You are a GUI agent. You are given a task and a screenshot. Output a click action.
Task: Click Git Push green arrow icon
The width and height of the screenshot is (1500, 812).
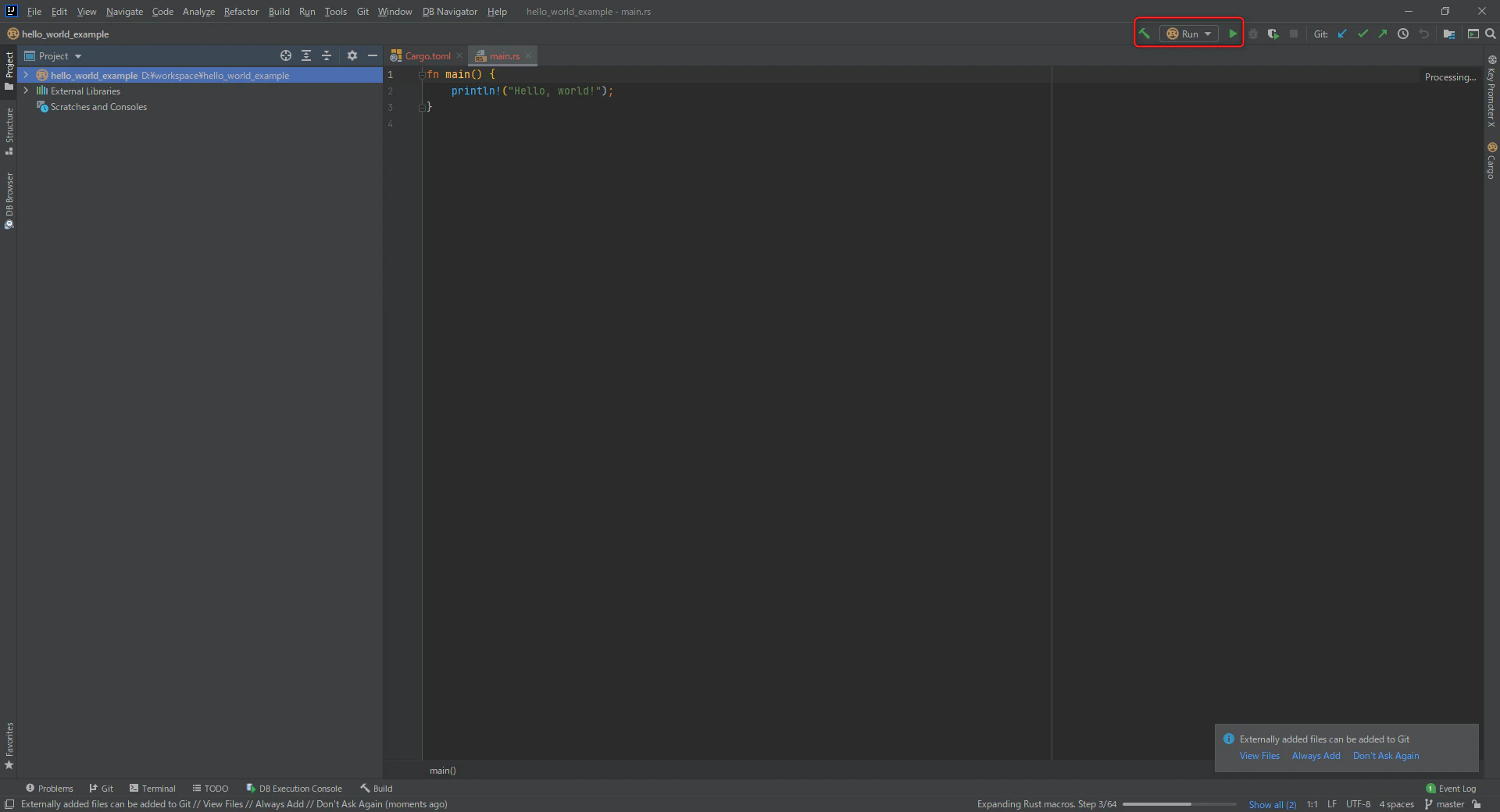(1383, 34)
